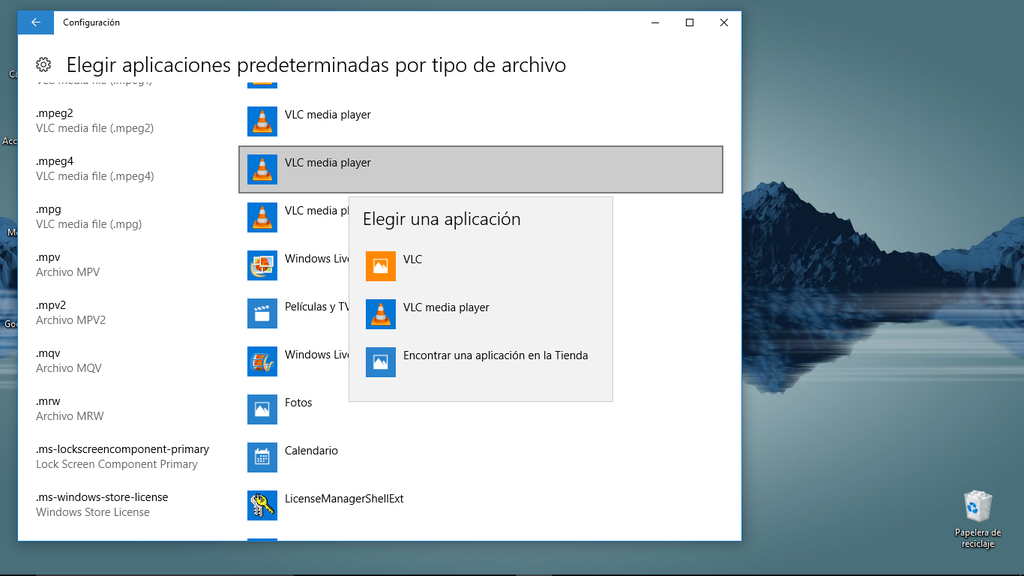1024x576 pixels.
Task: Click the Películas y TV app icon
Action: pyautogui.click(x=262, y=313)
